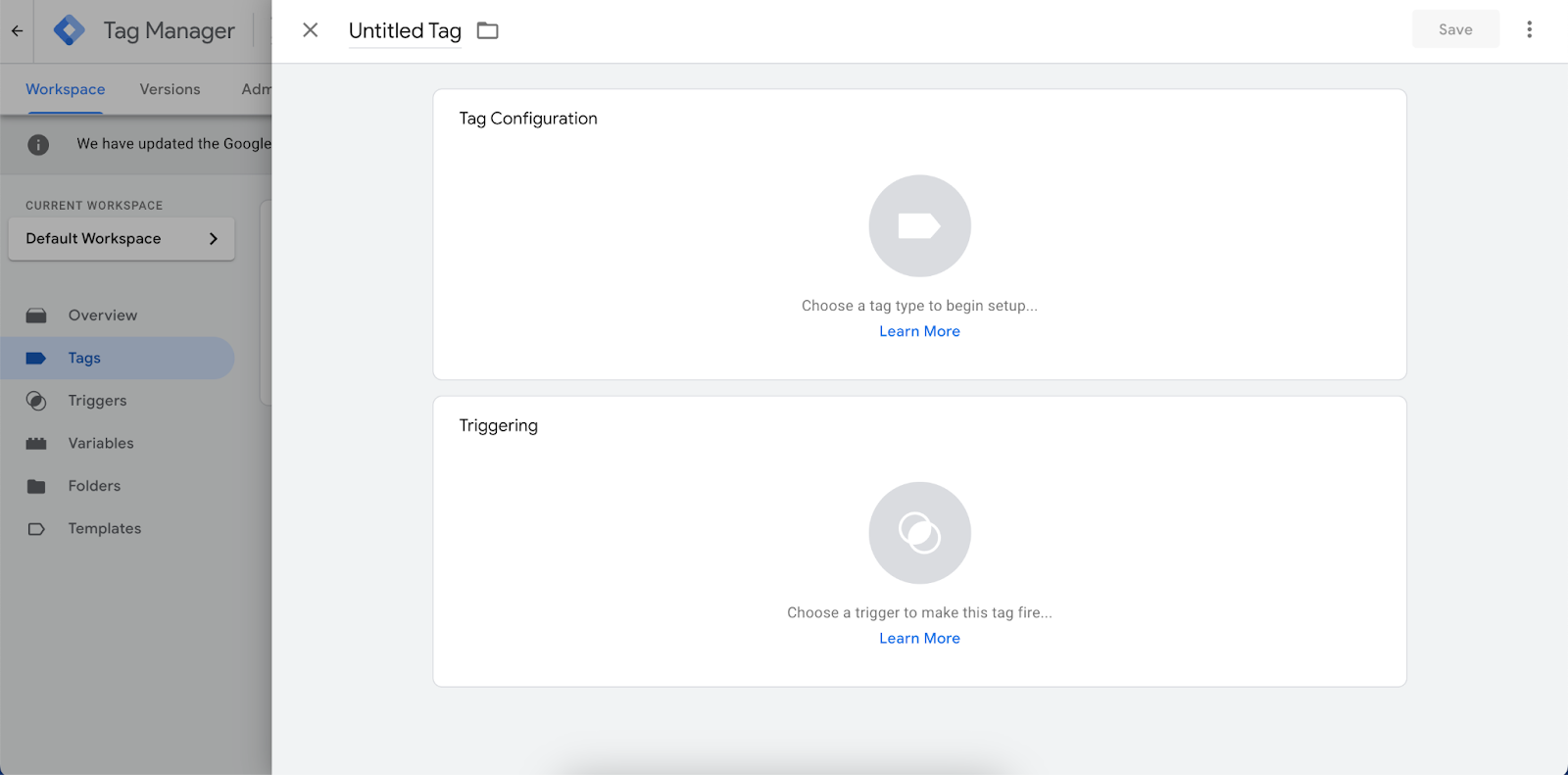The width and height of the screenshot is (1568, 775).
Task: Click the Tag Manager logo
Action: point(70,30)
